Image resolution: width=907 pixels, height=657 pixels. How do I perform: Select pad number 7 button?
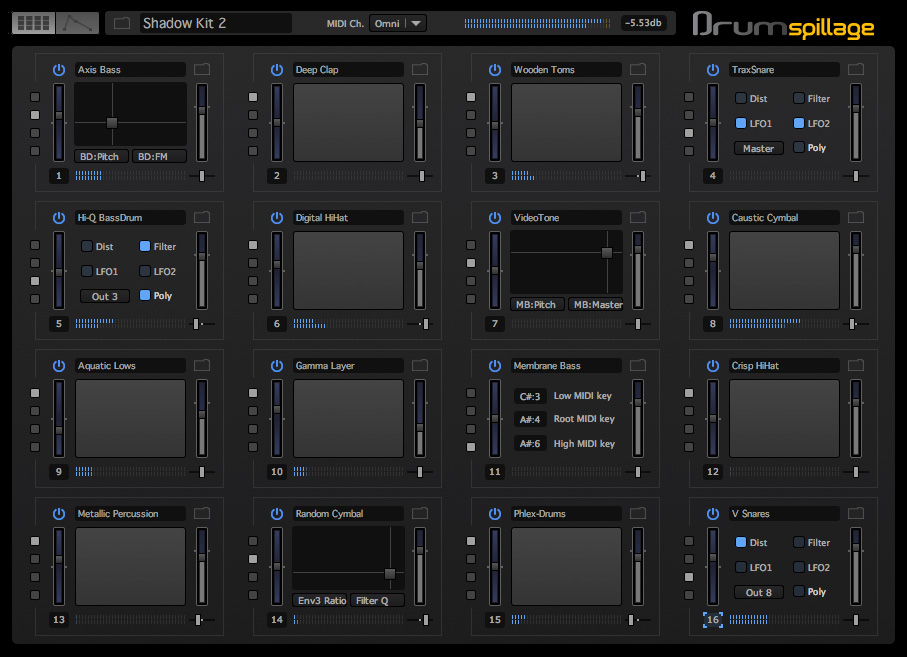point(495,324)
